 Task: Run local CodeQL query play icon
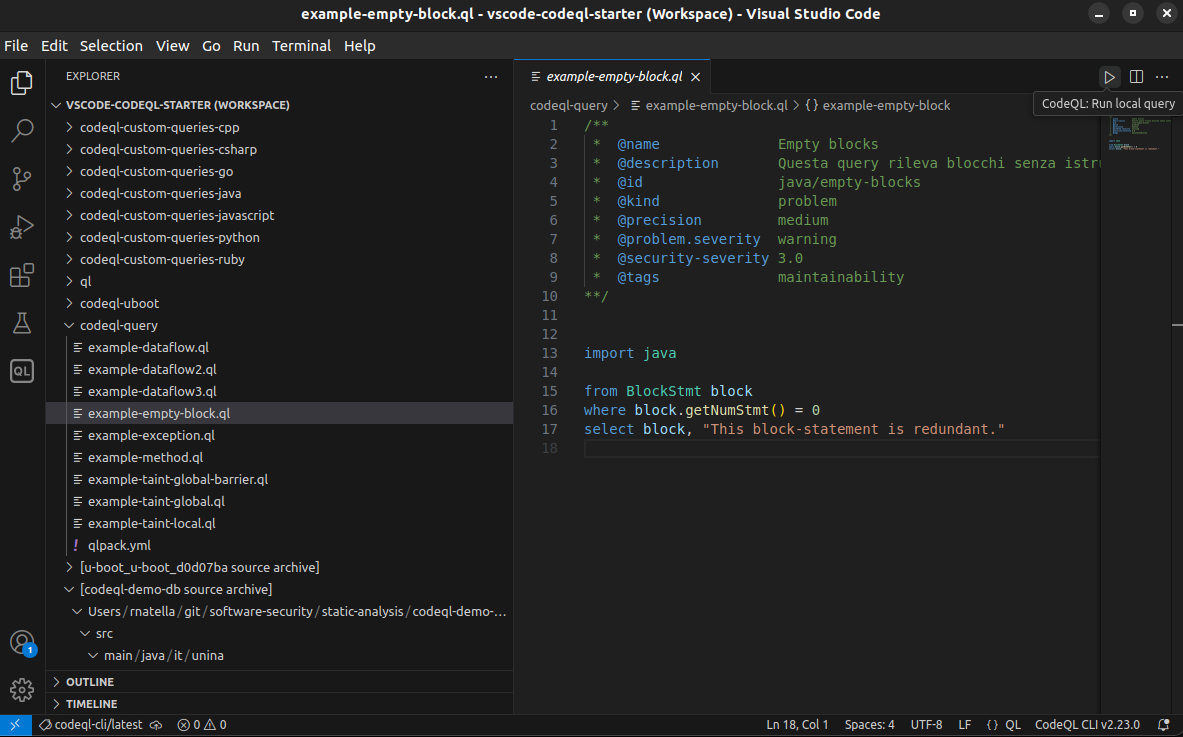(x=1109, y=76)
